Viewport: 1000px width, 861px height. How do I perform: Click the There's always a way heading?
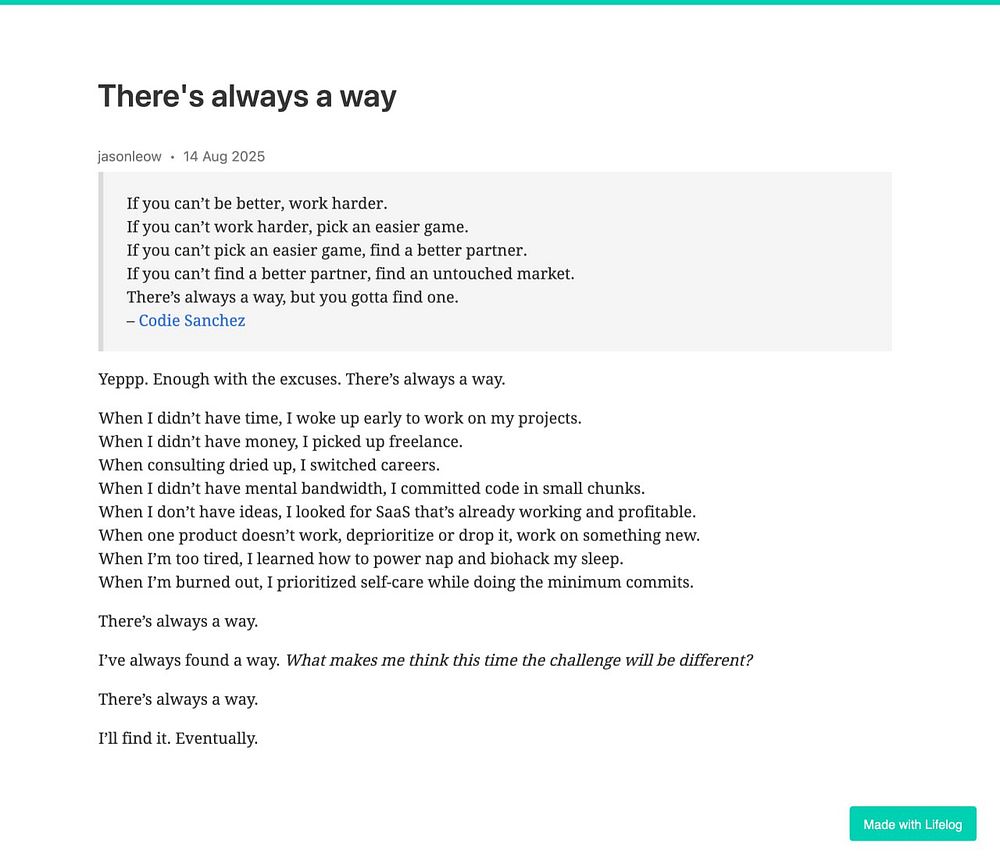click(247, 96)
